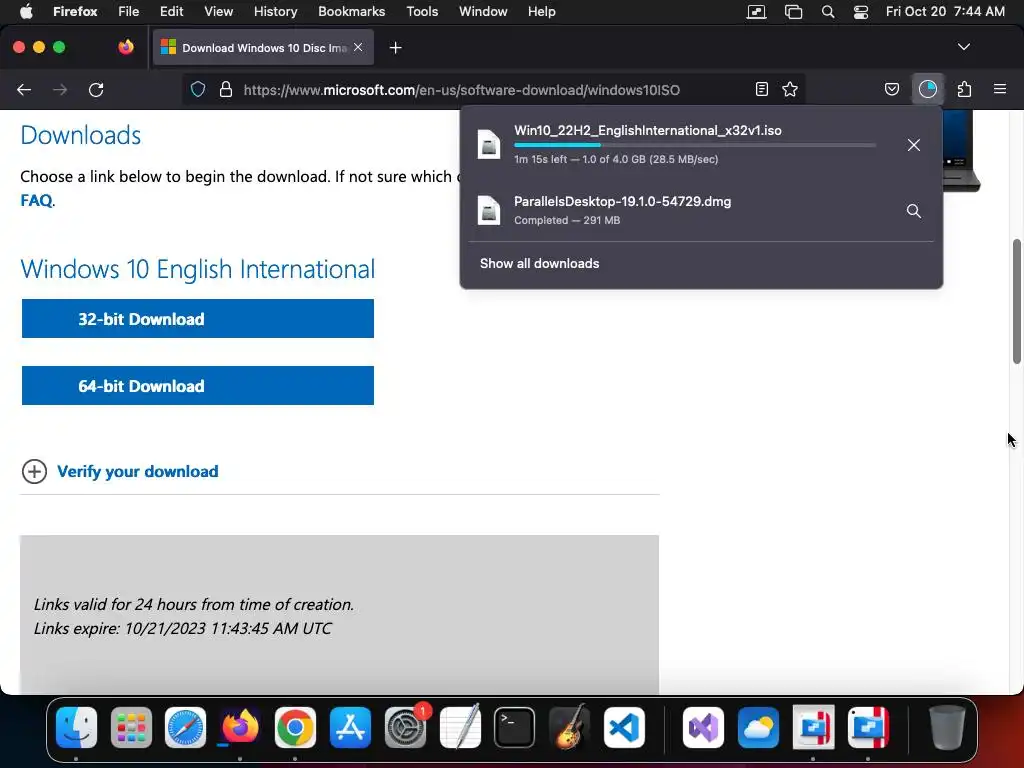Open the History menu
This screenshot has height=768, width=1024.
(276, 12)
